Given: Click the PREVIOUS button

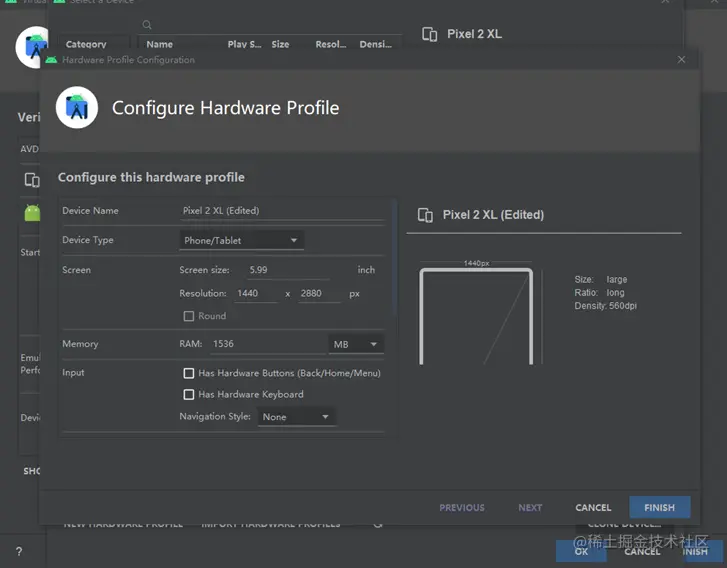Looking at the screenshot, I should tap(462, 508).
